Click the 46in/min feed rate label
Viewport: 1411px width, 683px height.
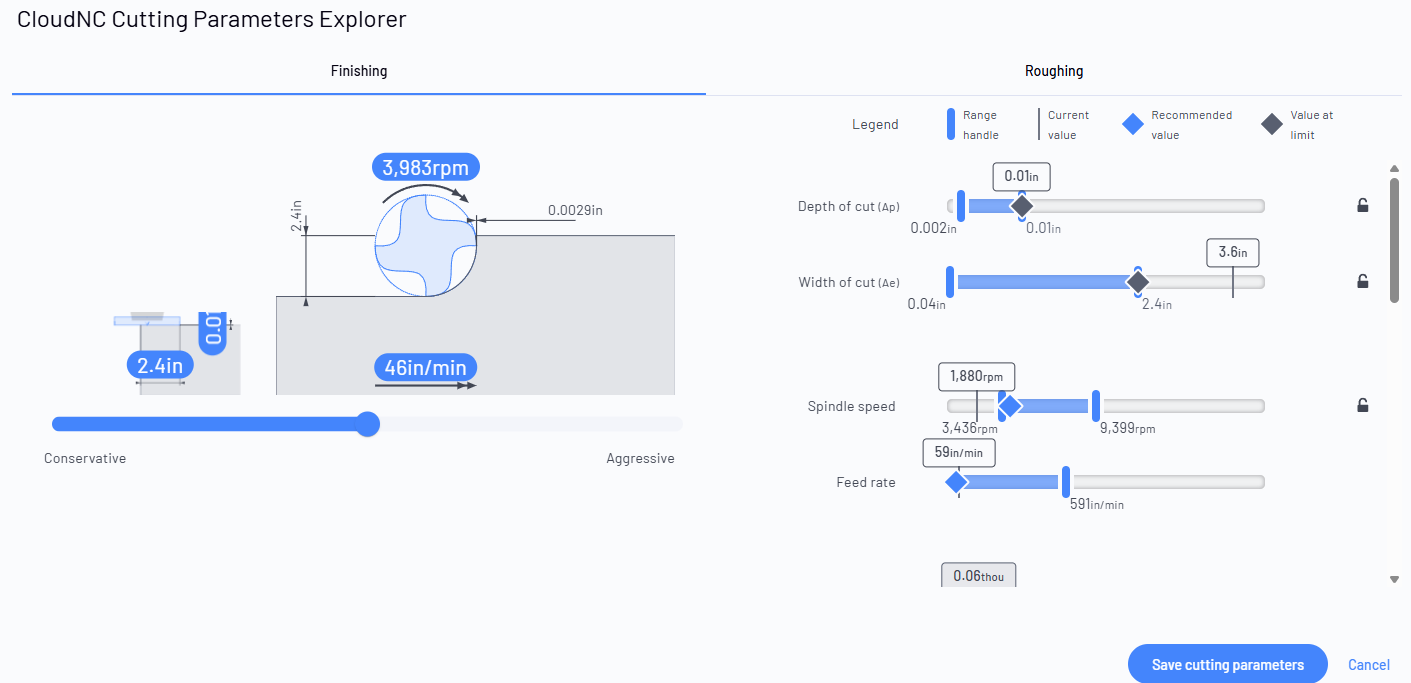point(425,367)
